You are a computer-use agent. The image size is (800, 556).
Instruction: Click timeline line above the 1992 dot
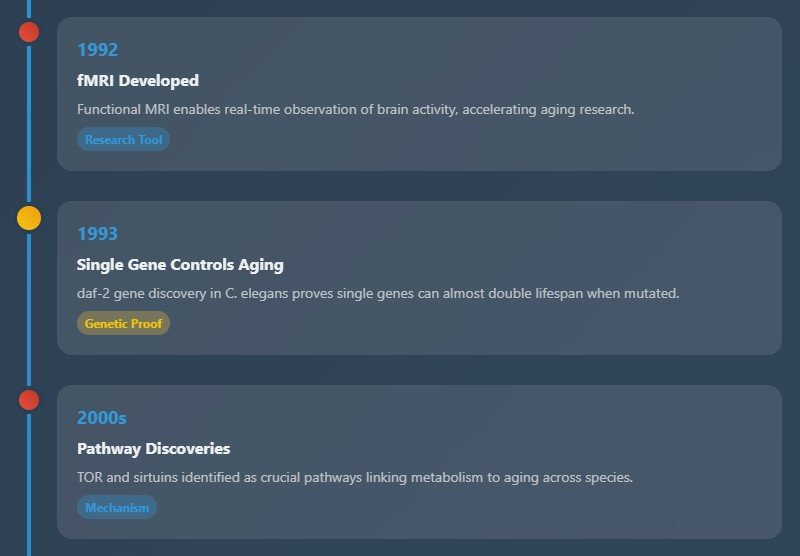29,8
